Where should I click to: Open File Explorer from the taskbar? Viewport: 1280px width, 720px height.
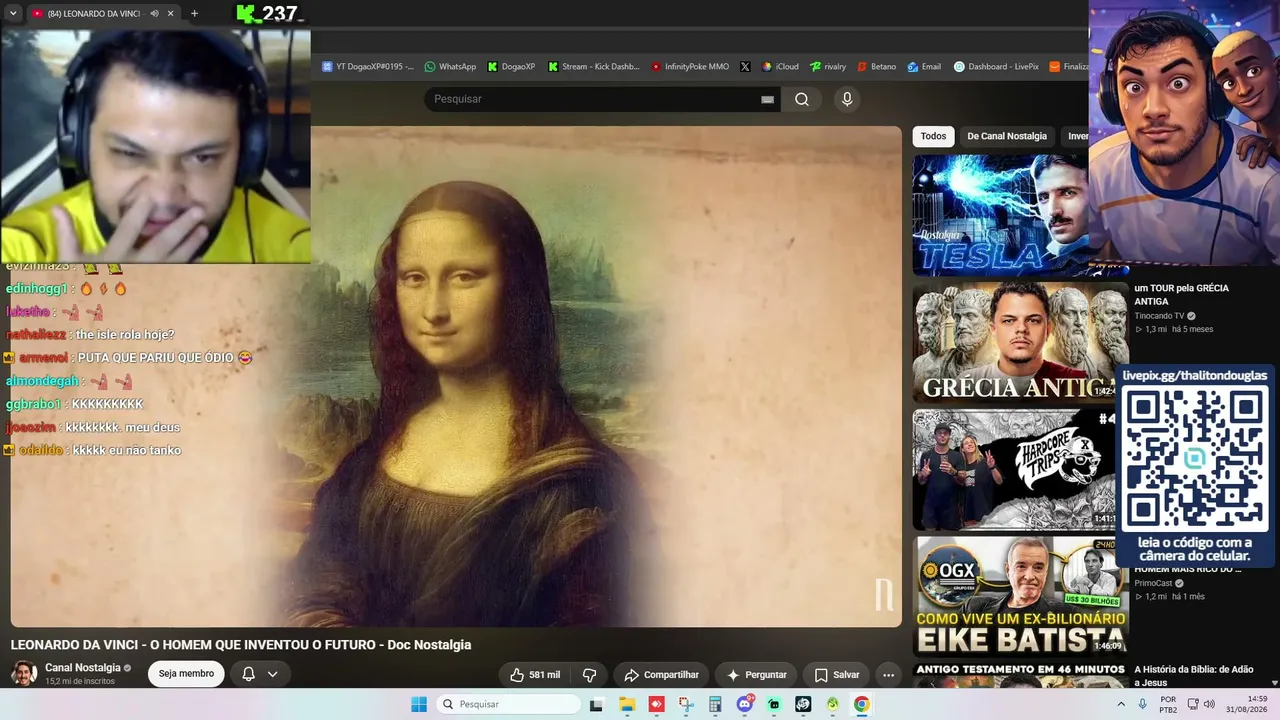tap(627, 704)
